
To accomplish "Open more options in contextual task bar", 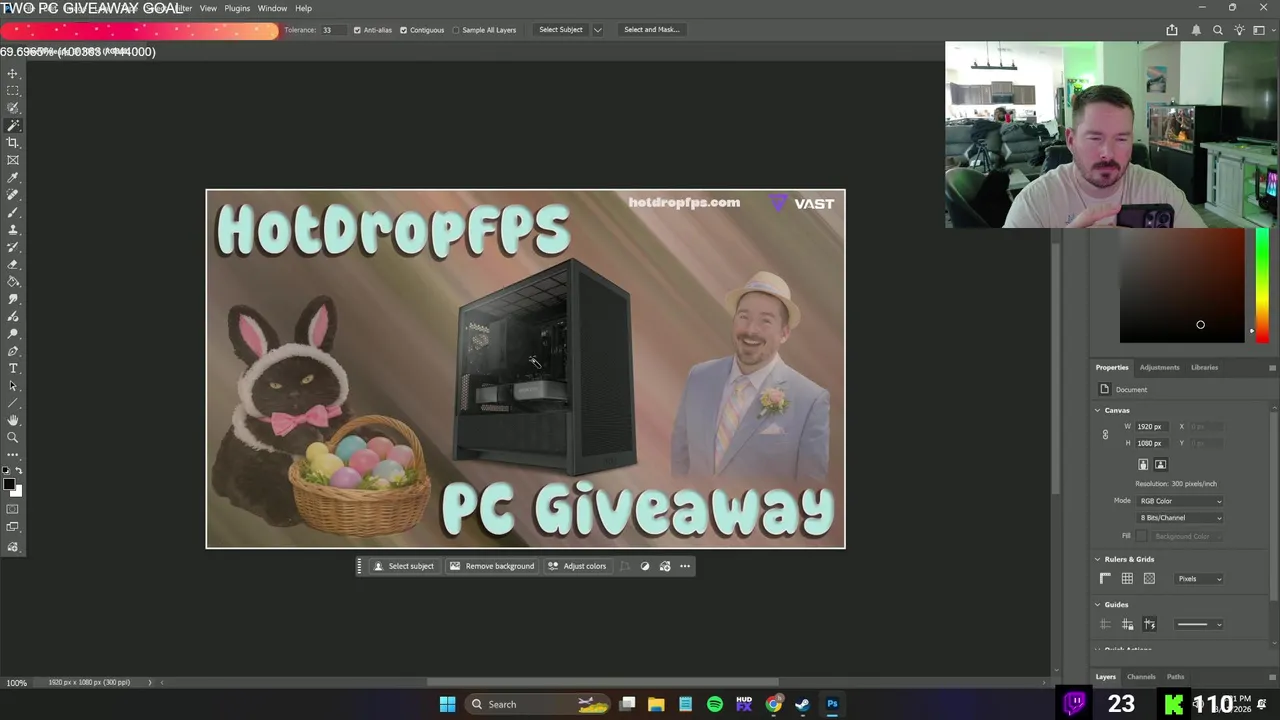I will 685,566.
